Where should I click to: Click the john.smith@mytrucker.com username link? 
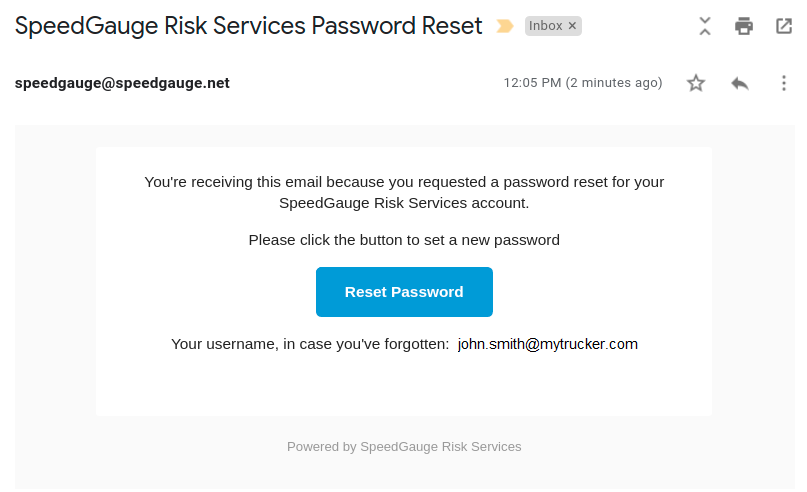point(547,344)
